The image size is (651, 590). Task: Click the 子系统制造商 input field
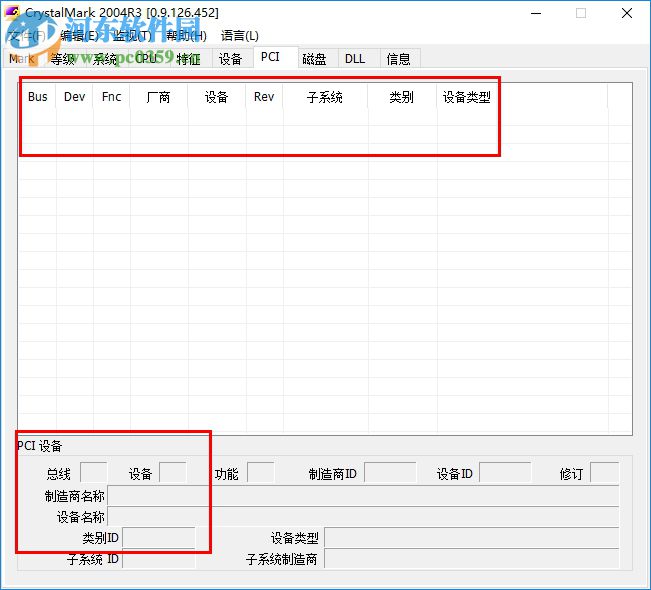472,559
